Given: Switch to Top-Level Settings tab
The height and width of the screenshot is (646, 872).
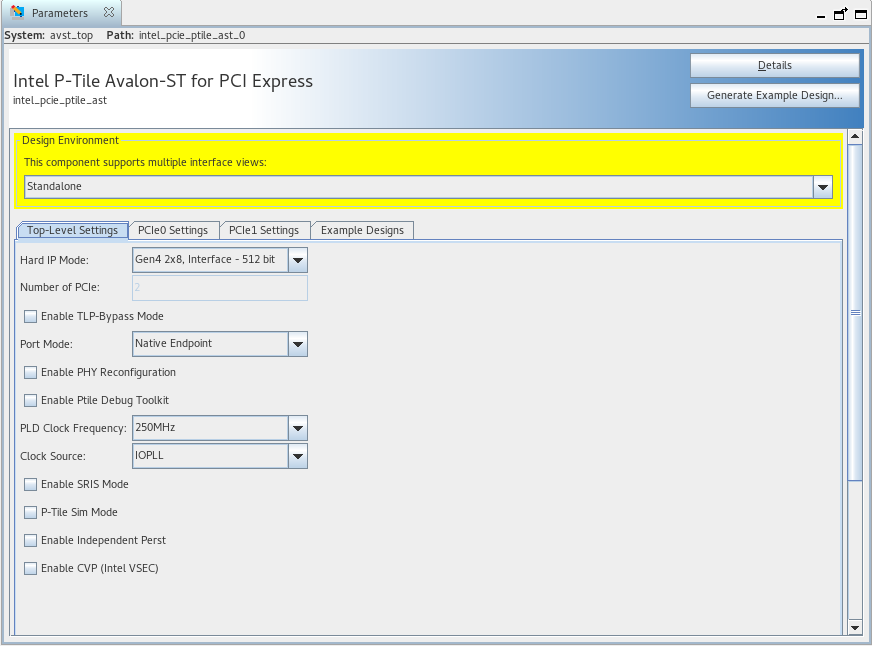Looking at the screenshot, I should pos(72,230).
